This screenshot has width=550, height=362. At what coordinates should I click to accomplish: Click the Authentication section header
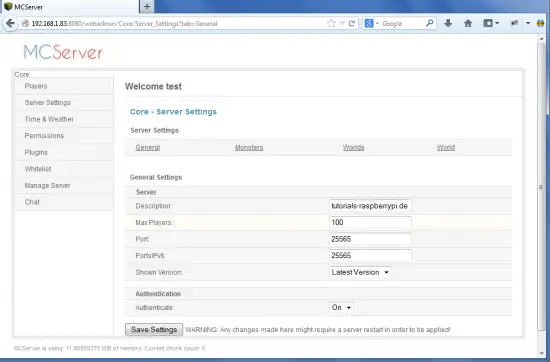[158, 294]
